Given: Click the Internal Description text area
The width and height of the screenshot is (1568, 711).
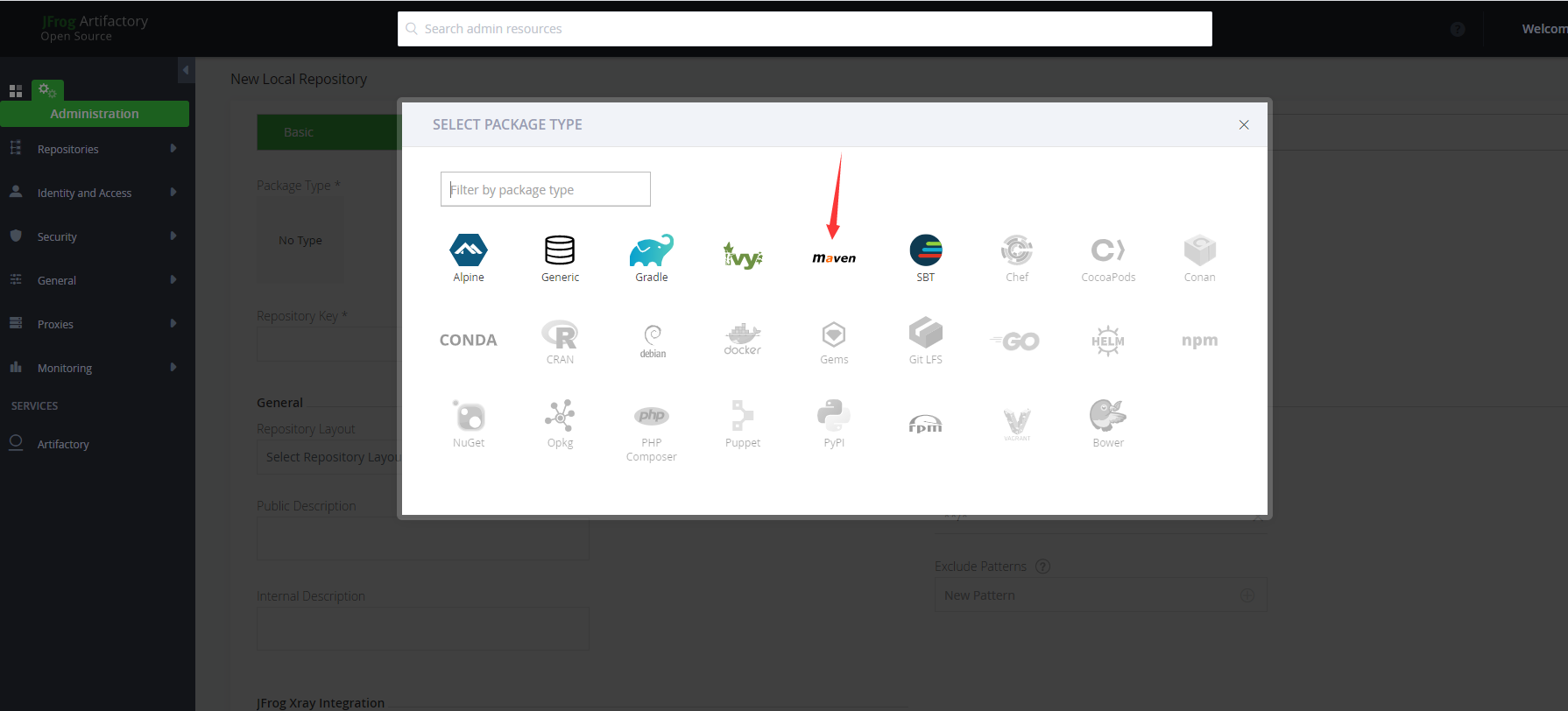Looking at the screenshot, I should tap(423, 629).
